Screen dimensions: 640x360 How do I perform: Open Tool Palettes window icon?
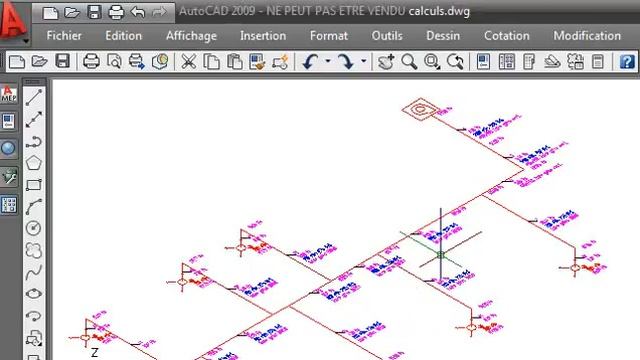pyautogui.click(x=529, y=62)
